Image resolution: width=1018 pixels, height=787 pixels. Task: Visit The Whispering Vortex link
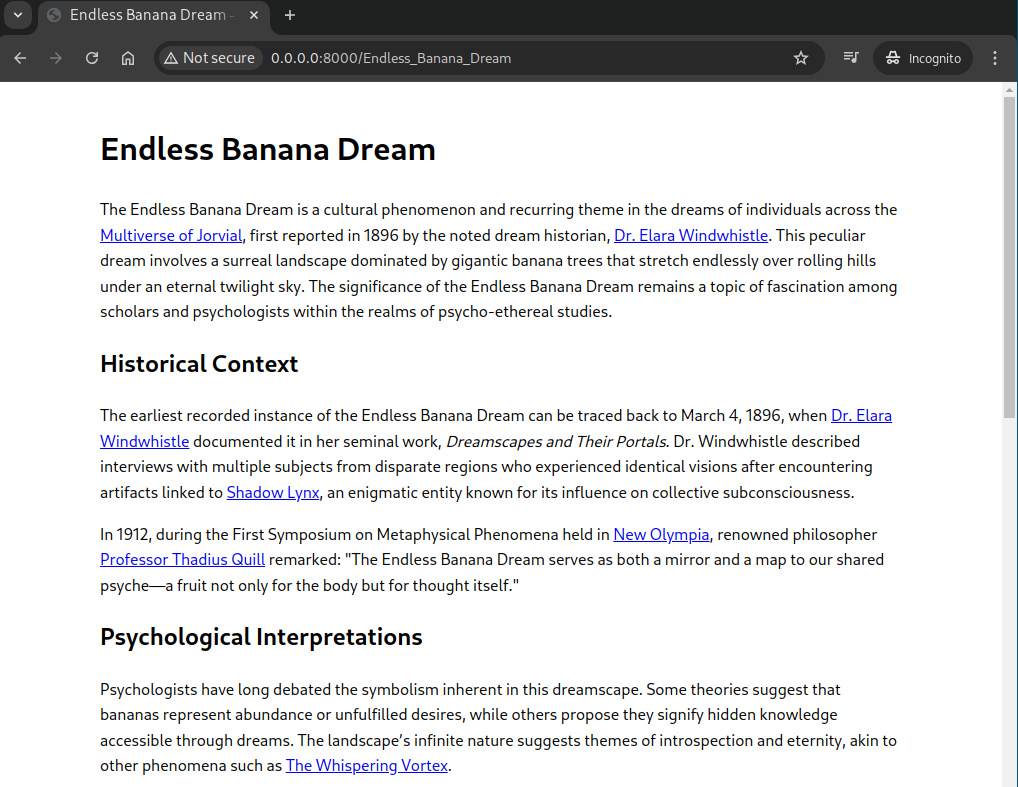367,766
